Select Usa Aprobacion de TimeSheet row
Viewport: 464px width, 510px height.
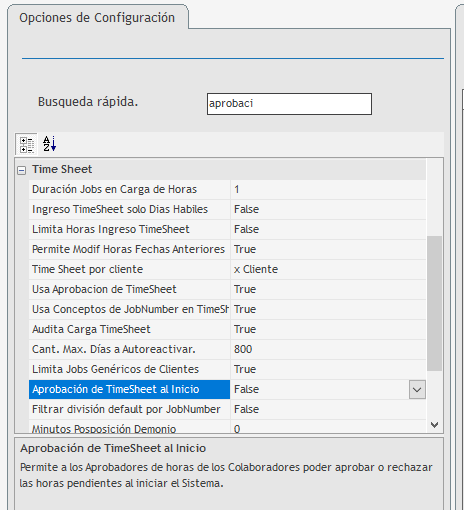click(227, 289)
